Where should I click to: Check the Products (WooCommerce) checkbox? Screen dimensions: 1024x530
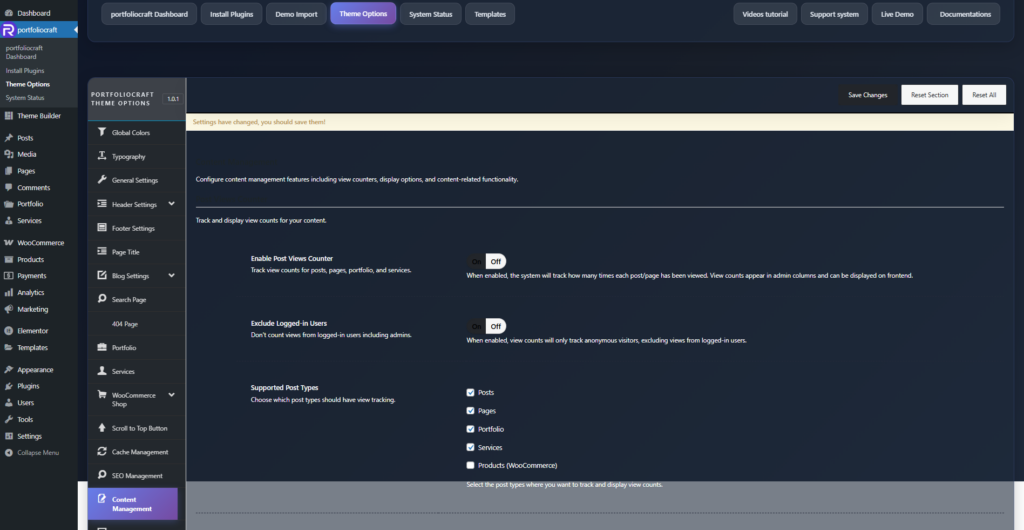coord(470,465)
